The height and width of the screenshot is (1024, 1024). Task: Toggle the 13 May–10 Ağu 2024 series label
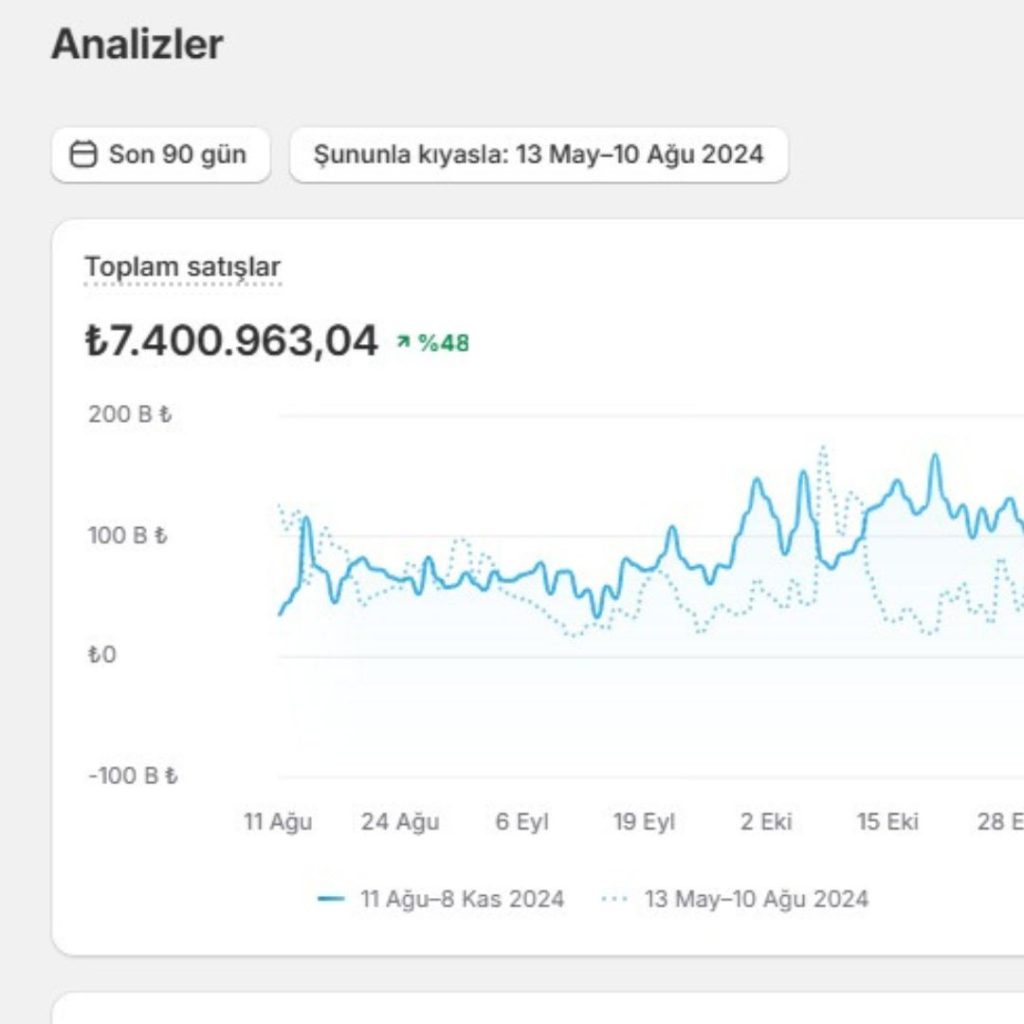756,899
